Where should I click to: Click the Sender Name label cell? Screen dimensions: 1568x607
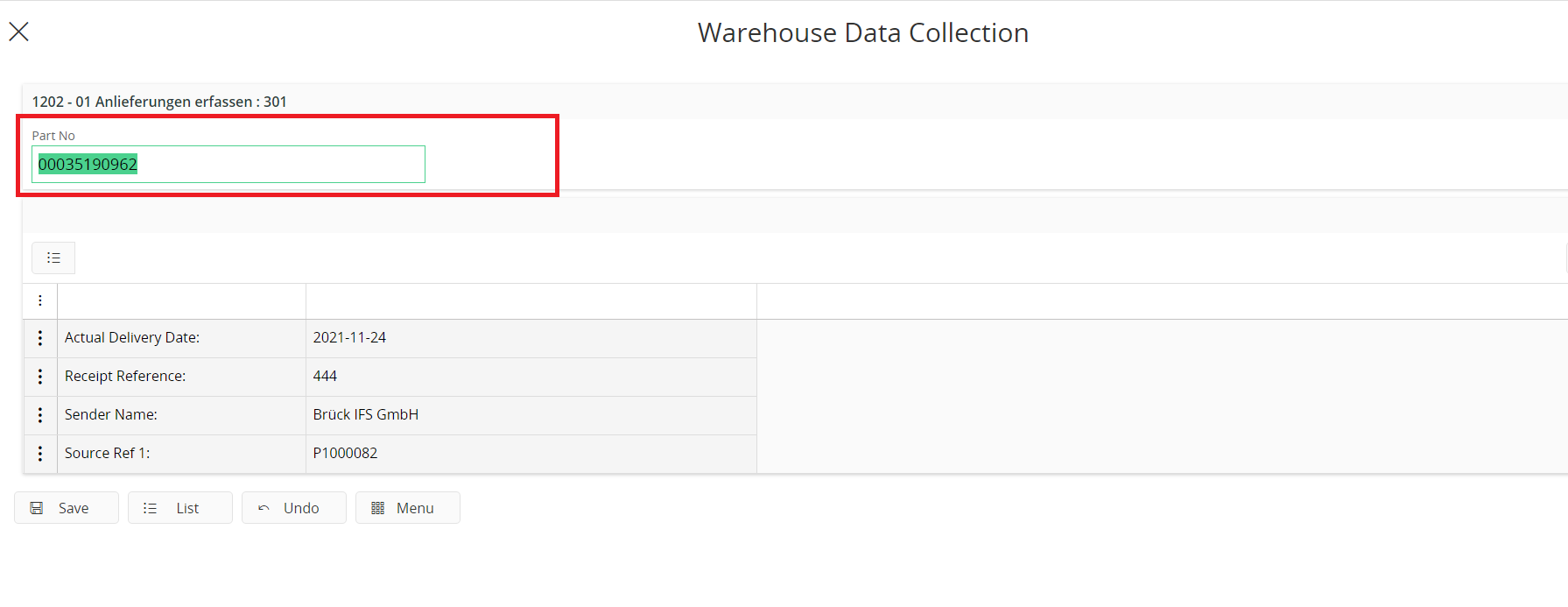point(182,415)
